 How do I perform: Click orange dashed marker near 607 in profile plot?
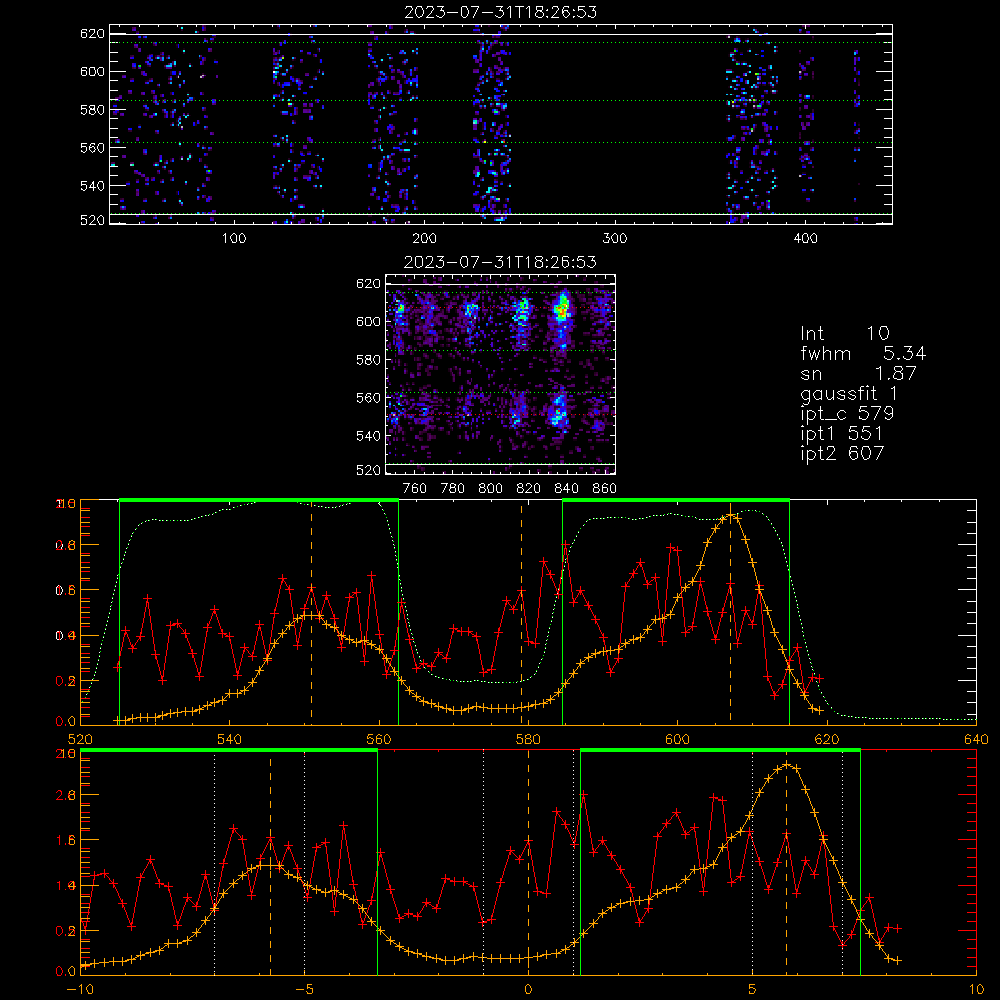(730, 613)
